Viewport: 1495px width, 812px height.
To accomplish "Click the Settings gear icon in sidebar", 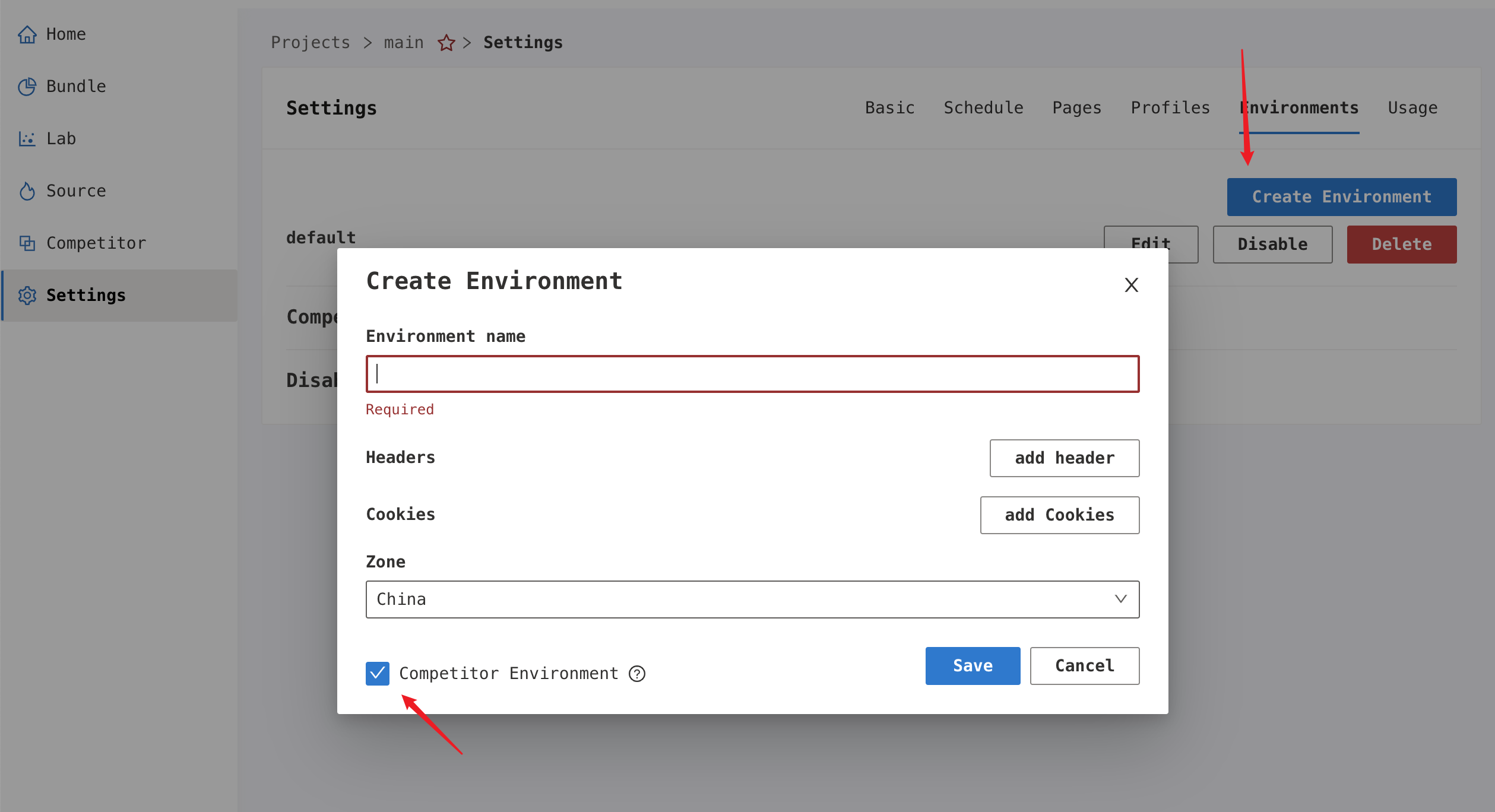I will [27, 296].
